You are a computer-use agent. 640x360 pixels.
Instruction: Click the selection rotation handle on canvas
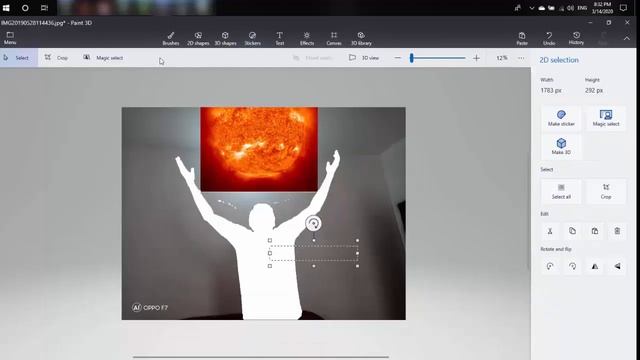point(313,223)
